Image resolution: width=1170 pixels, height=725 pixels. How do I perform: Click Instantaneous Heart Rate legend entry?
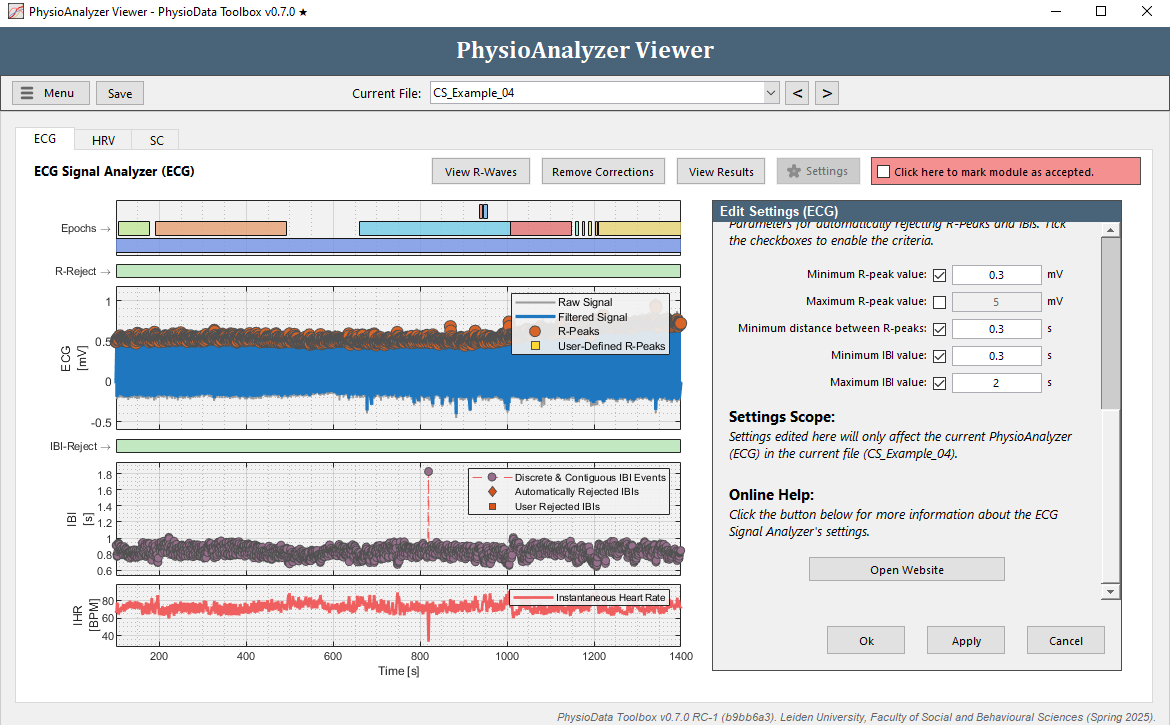point(589,597)
